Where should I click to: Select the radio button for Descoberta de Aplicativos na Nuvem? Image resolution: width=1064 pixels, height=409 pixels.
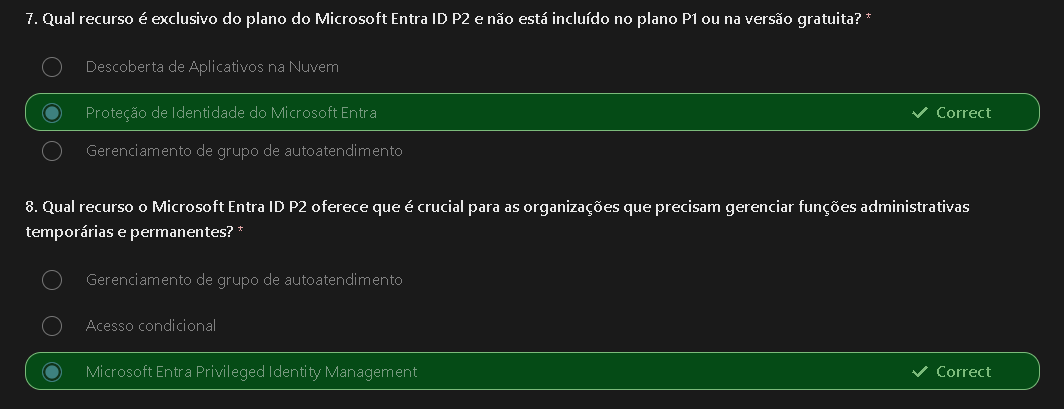coord(52,67)
